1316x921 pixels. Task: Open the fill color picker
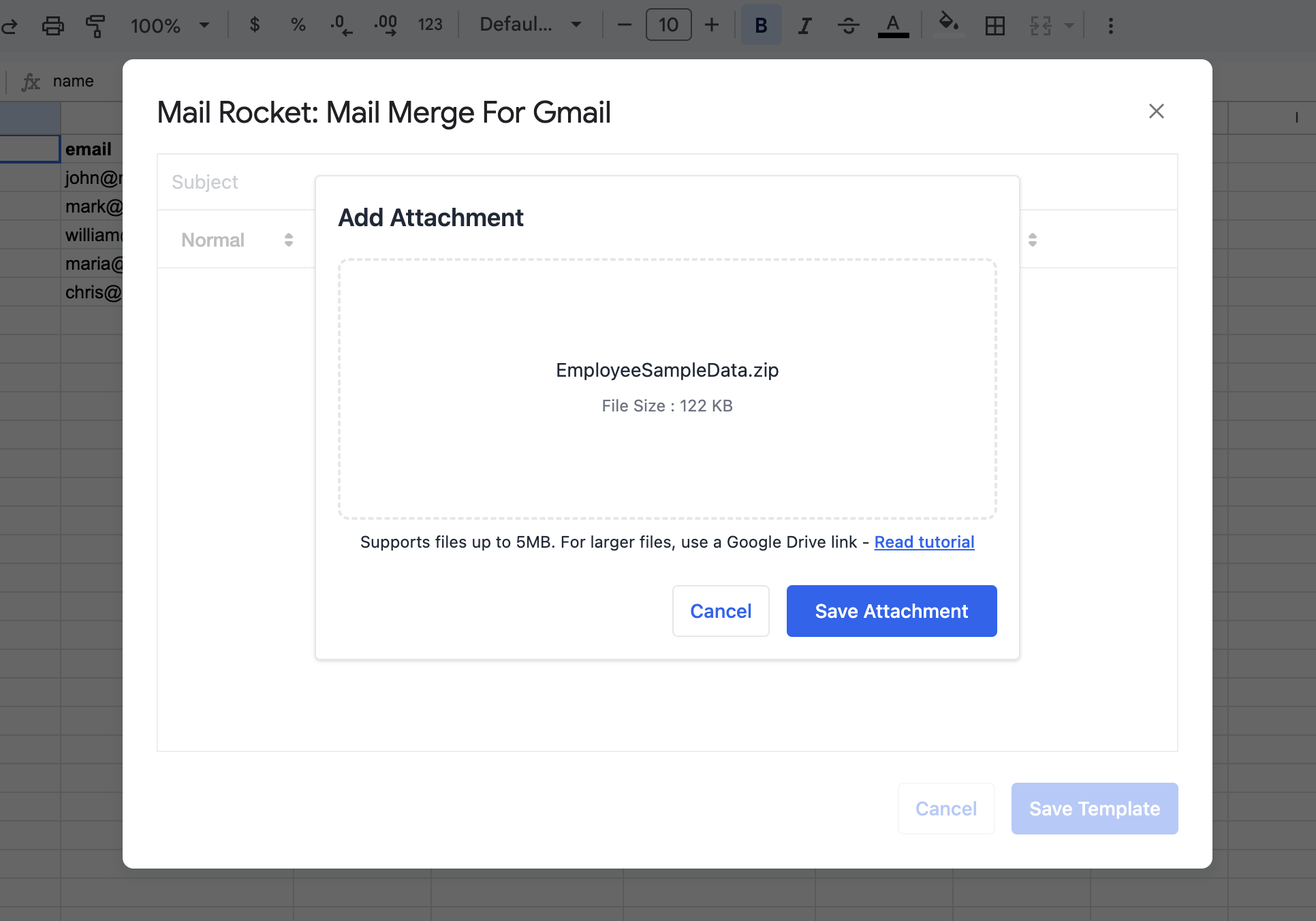click(x=949, y=24)
